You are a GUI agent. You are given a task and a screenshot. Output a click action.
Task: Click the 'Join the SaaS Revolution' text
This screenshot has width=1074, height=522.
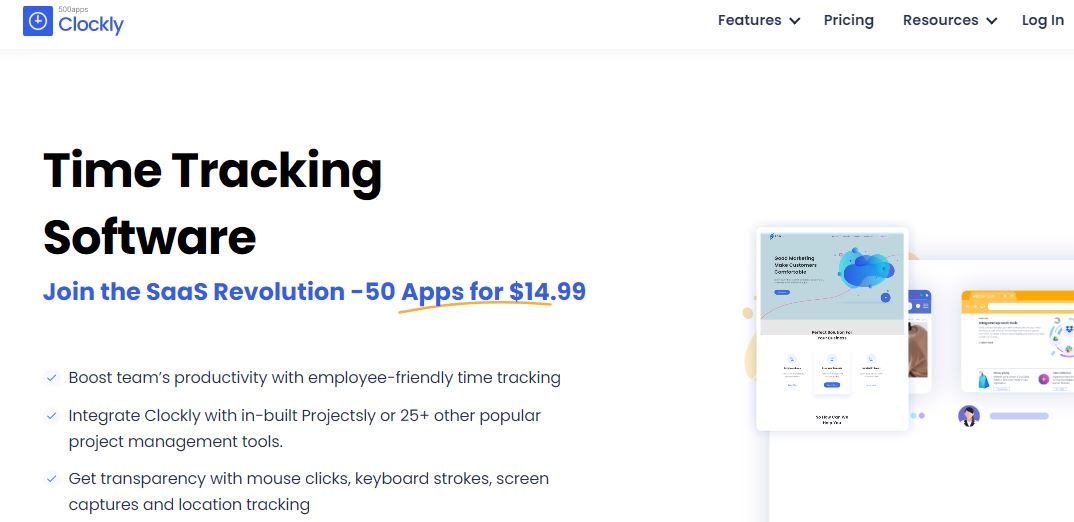[x=193, y=292]
